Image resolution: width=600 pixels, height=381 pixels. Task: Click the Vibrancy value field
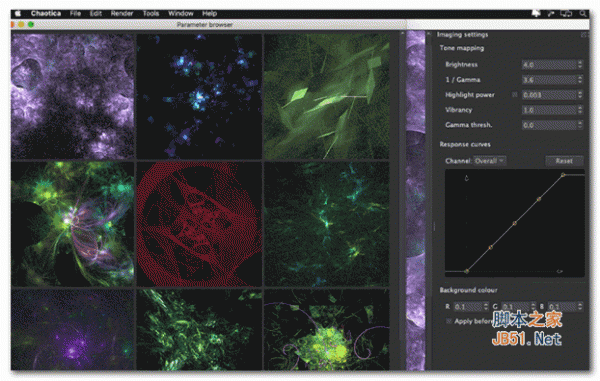click(549, 110)
